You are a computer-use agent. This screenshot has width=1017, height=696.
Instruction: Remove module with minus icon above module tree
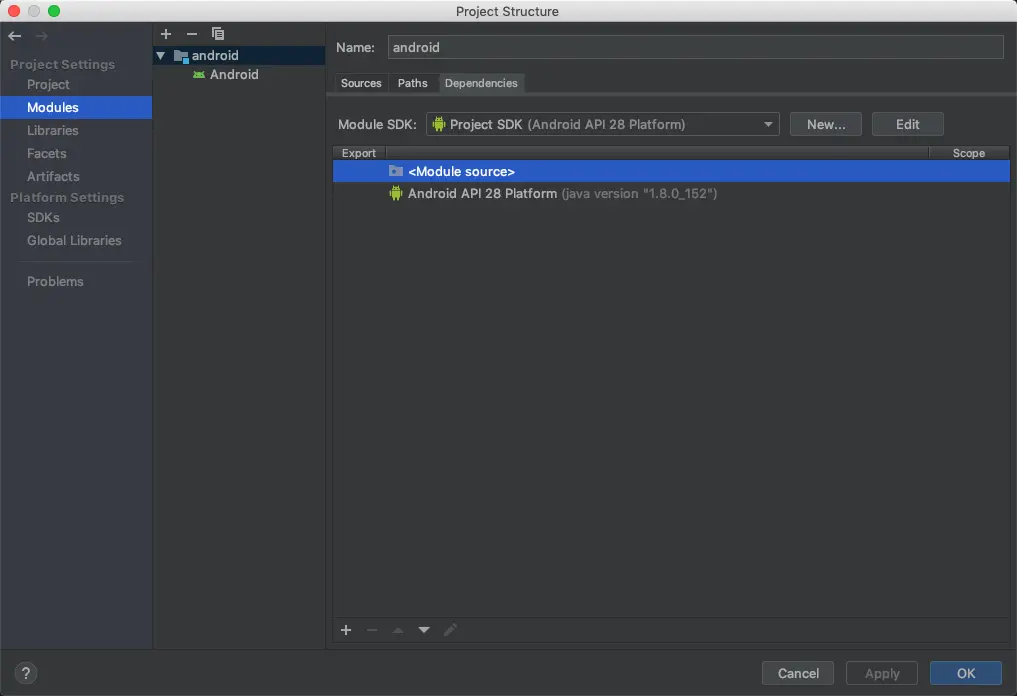point(191,34)
